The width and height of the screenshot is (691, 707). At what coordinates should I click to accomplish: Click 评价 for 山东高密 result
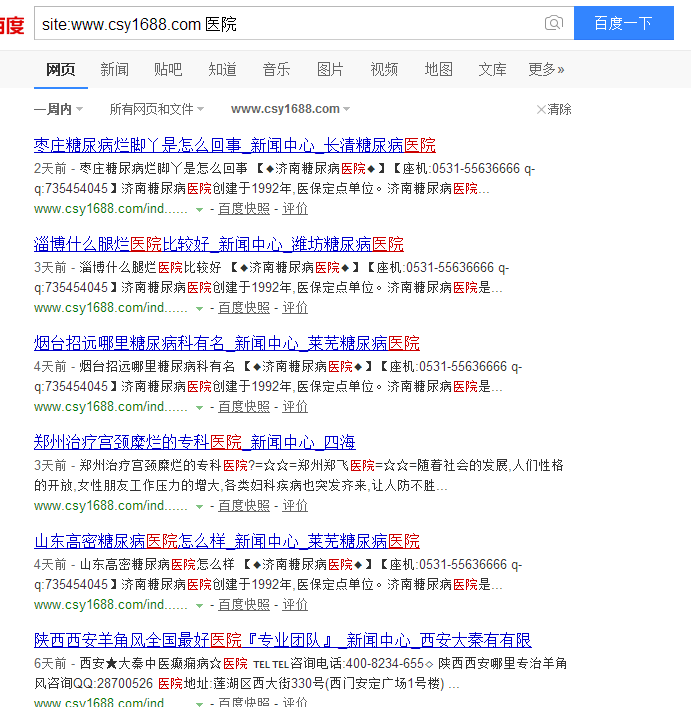(x=295, y=605)
